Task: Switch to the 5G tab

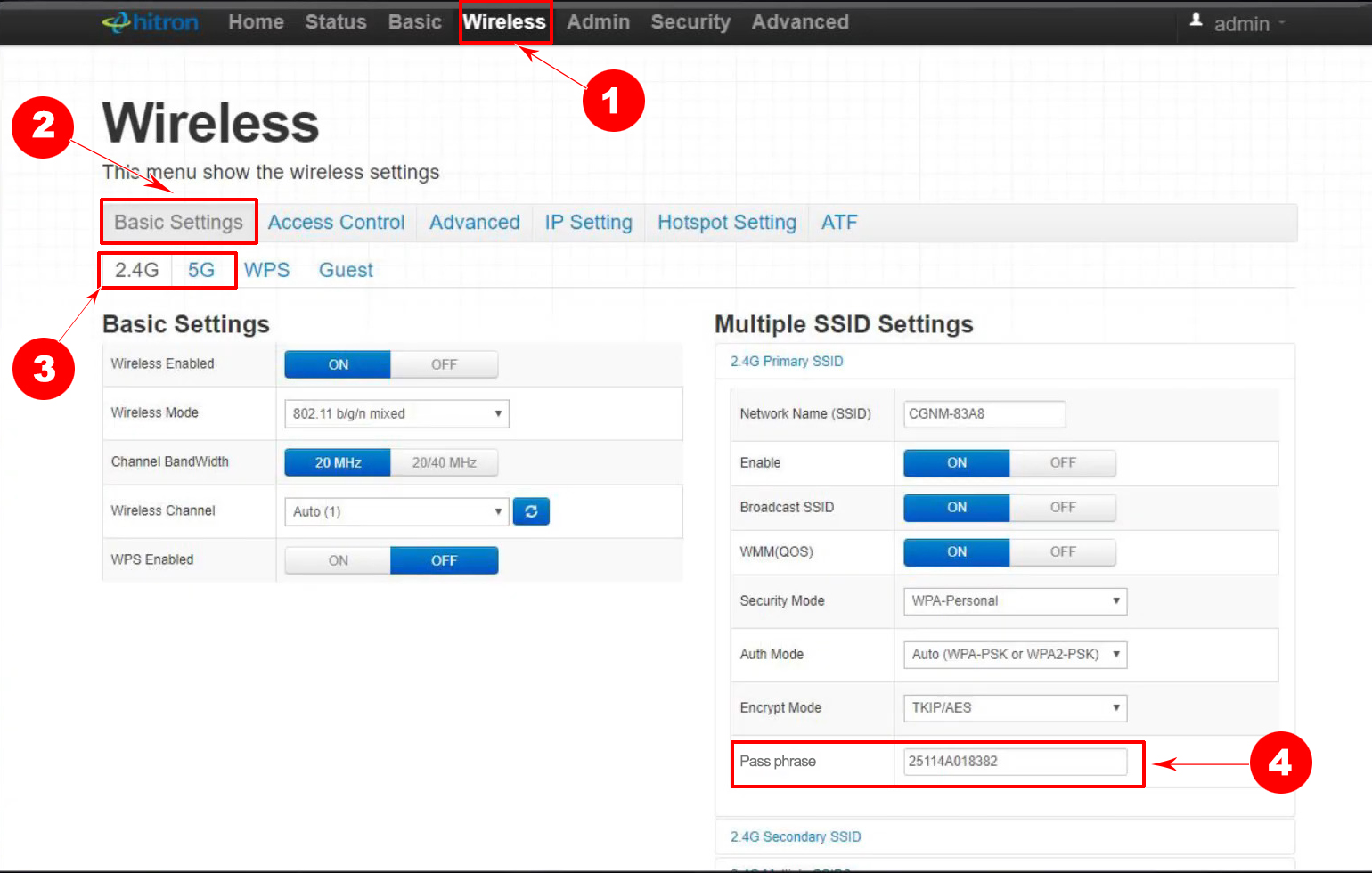Action: coord(203,269)
